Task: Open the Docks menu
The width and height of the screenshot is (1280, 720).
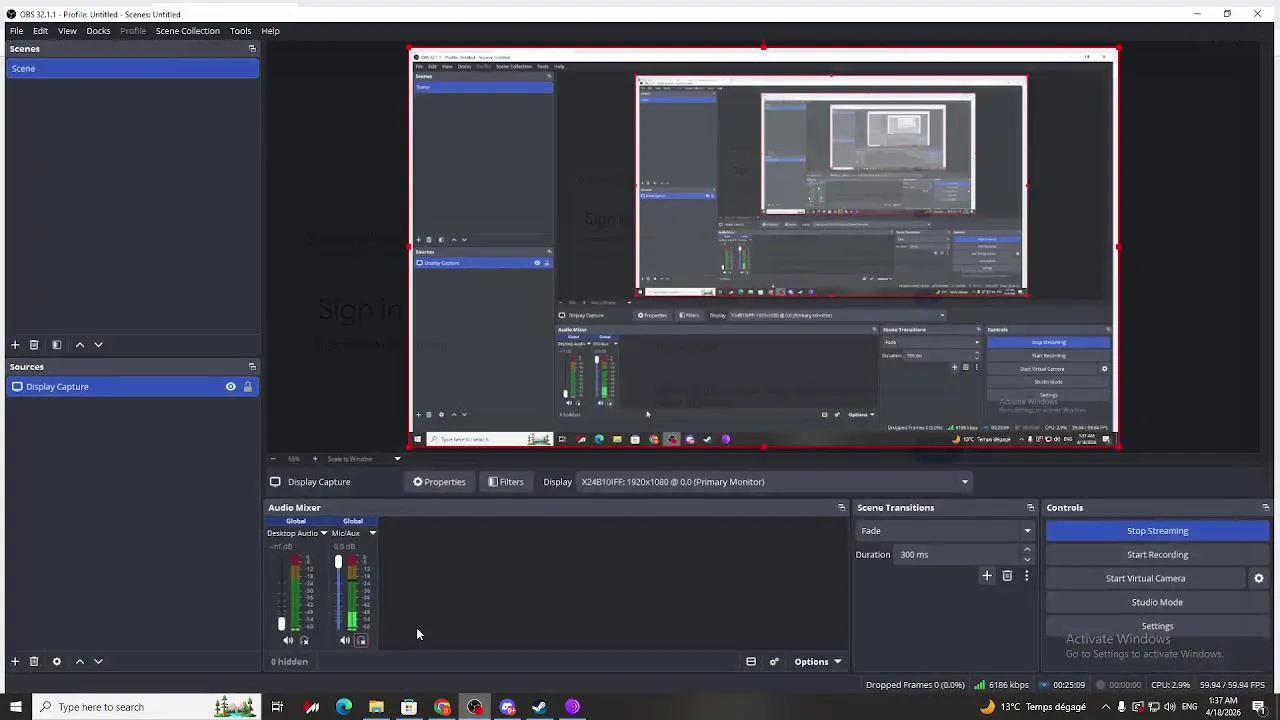Action: [98, 31]
